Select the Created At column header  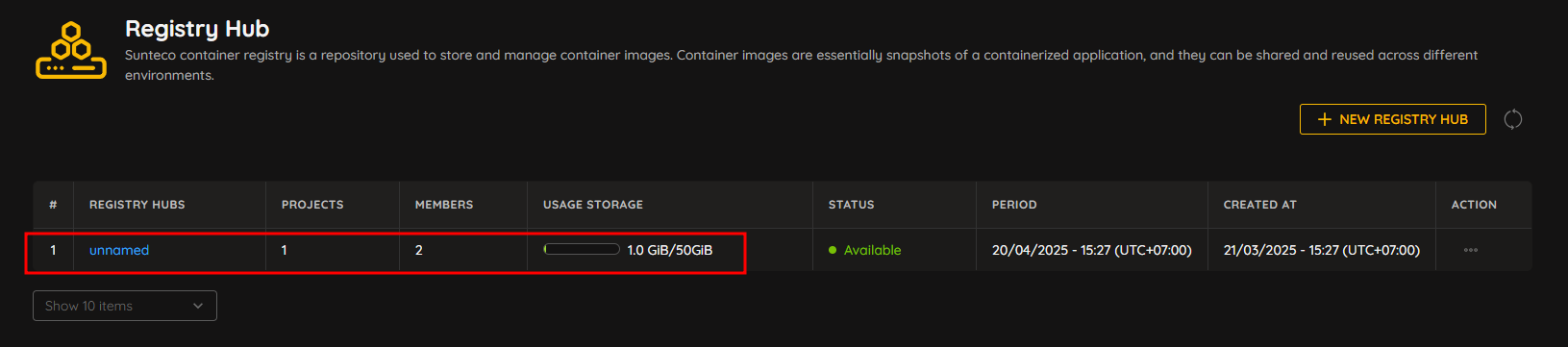click(1260, 205)
